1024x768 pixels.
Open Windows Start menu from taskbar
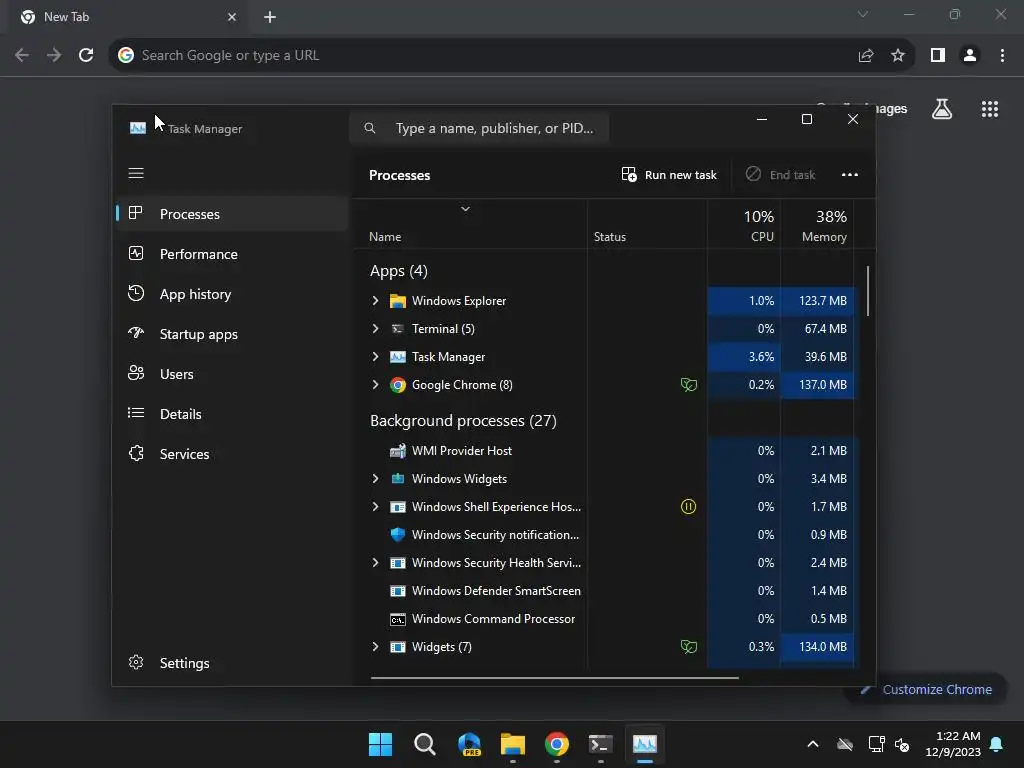tap(380, 744)
